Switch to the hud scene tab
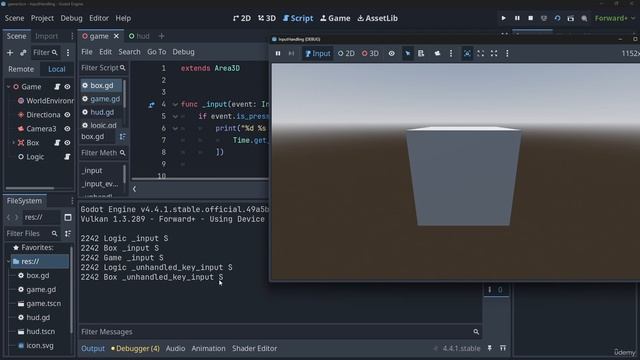The image size is (640, 360). click(x=139, y=36)
